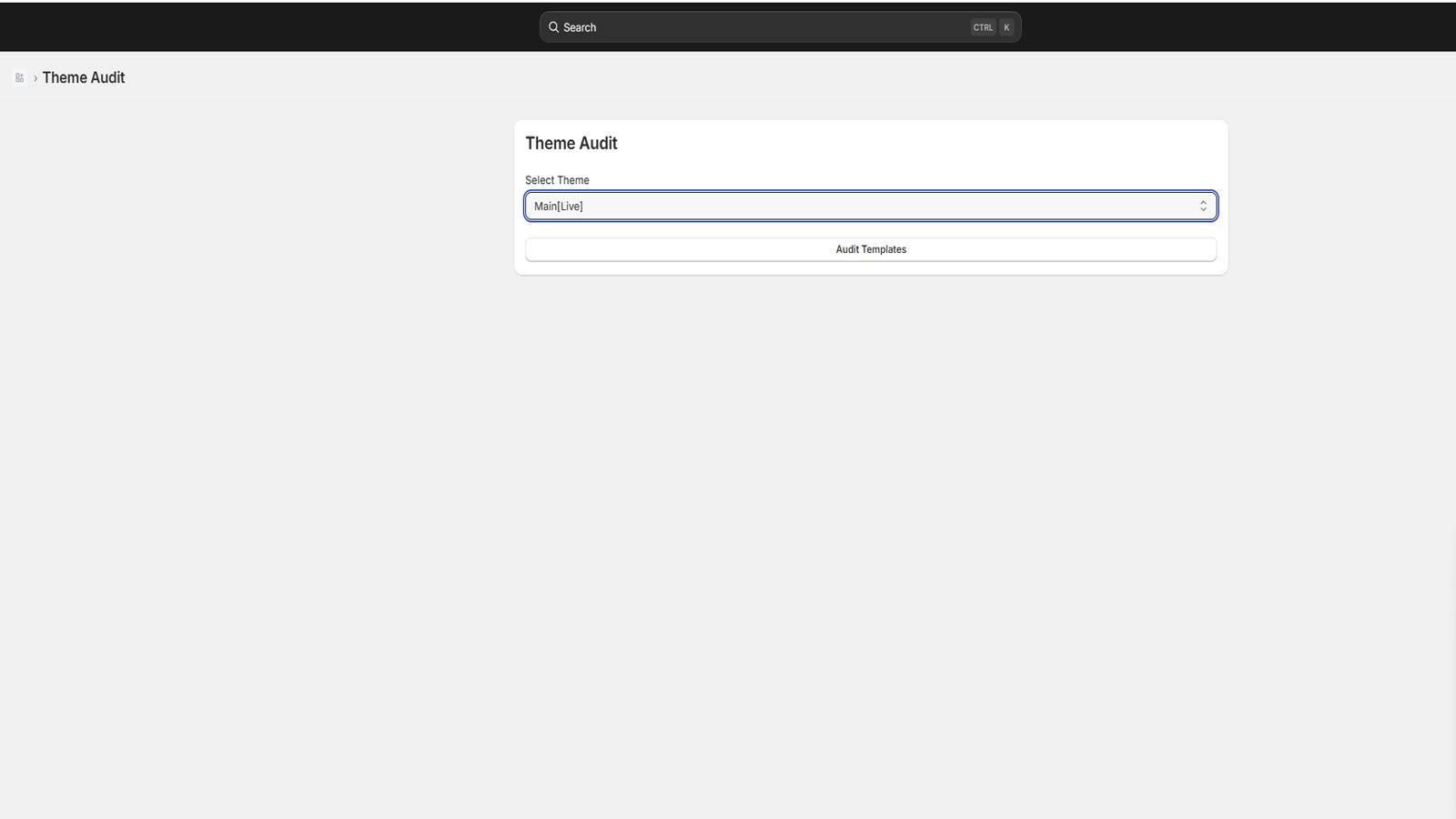The width and height of the screenshot is (1456, 819).
Task: Focus the highlighted theme selection control
Action: pos(870,206)
